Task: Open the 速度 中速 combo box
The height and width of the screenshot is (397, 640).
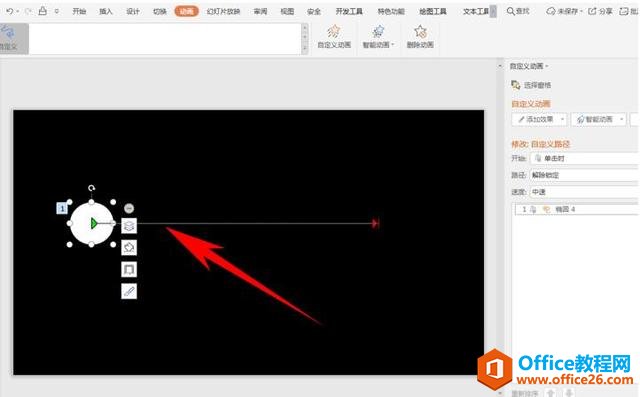Action: (x=584, y=192)
